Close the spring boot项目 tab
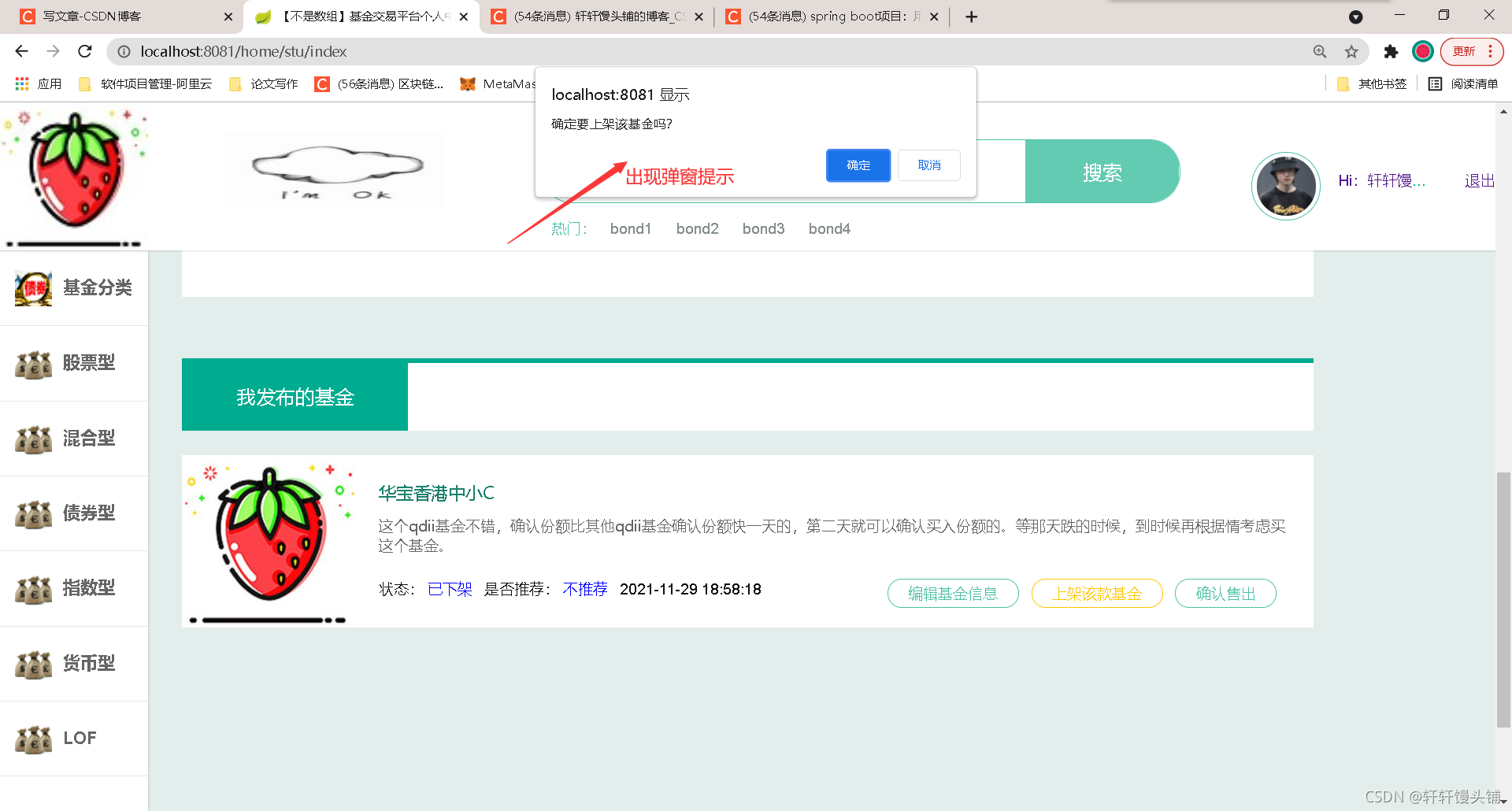 coord(934,17)
